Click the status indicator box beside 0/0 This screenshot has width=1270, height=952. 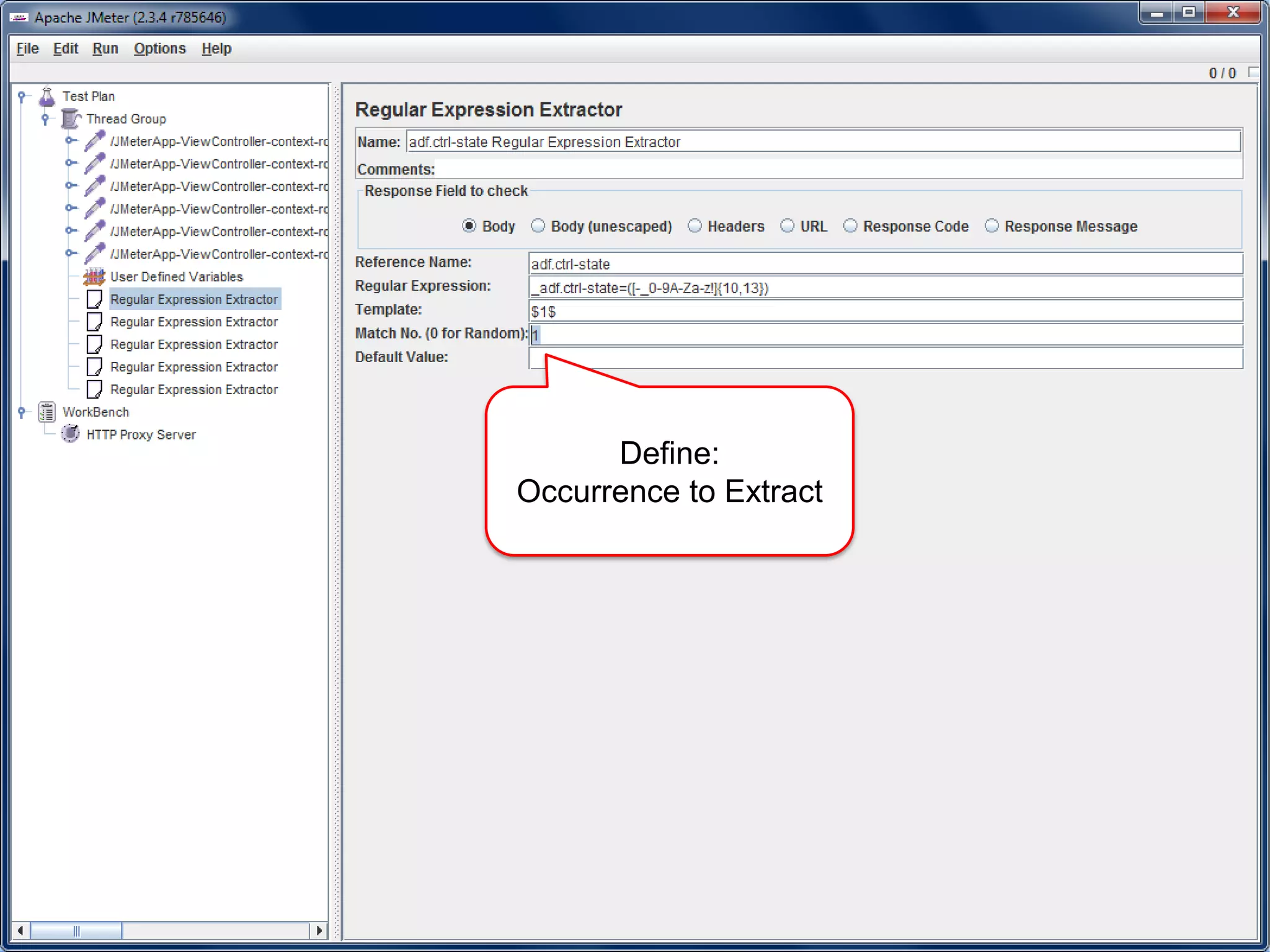click(x=1253, y=73)
